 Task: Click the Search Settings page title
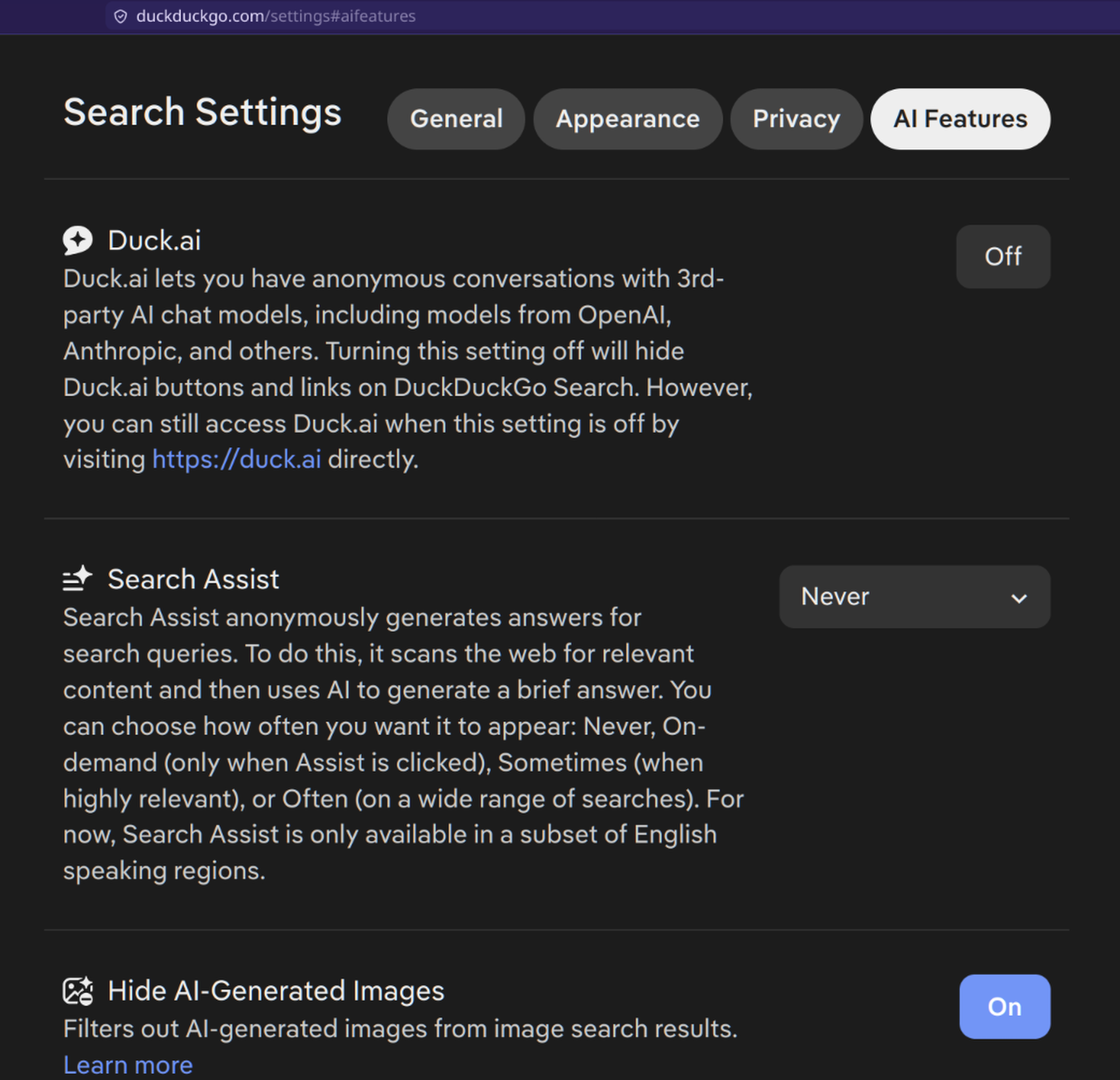pyautogui.click(x=202, y=112)
